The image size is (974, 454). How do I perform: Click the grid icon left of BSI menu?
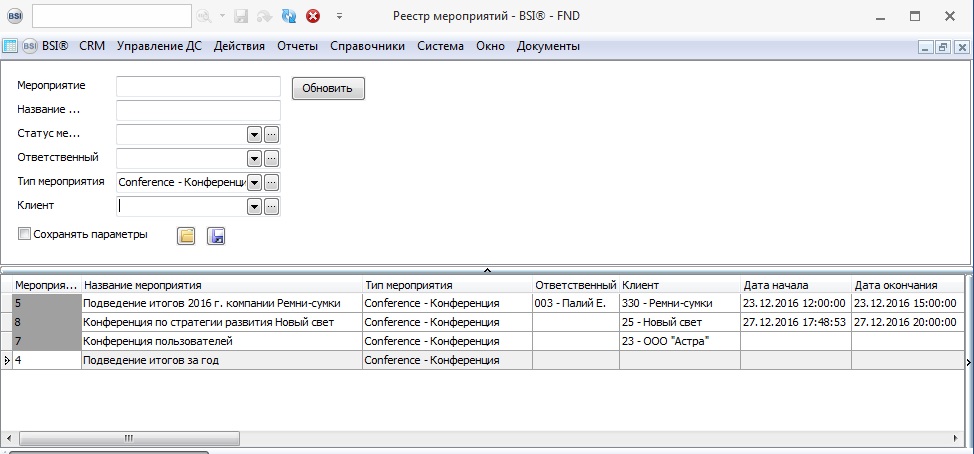coord(10,46)
